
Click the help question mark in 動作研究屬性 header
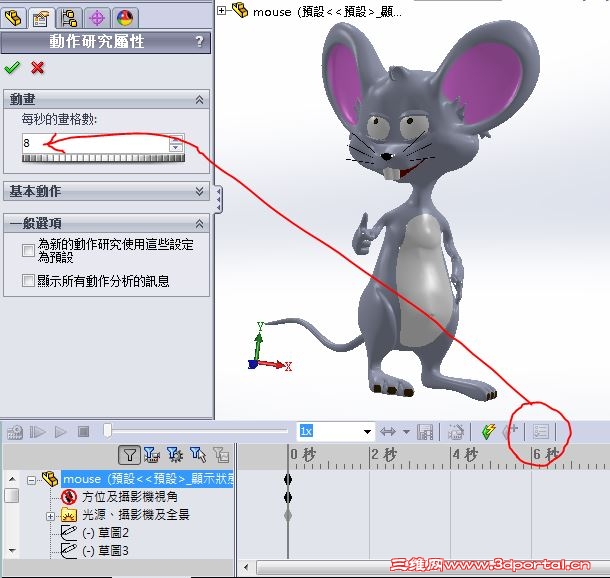(x=199, y=41)
